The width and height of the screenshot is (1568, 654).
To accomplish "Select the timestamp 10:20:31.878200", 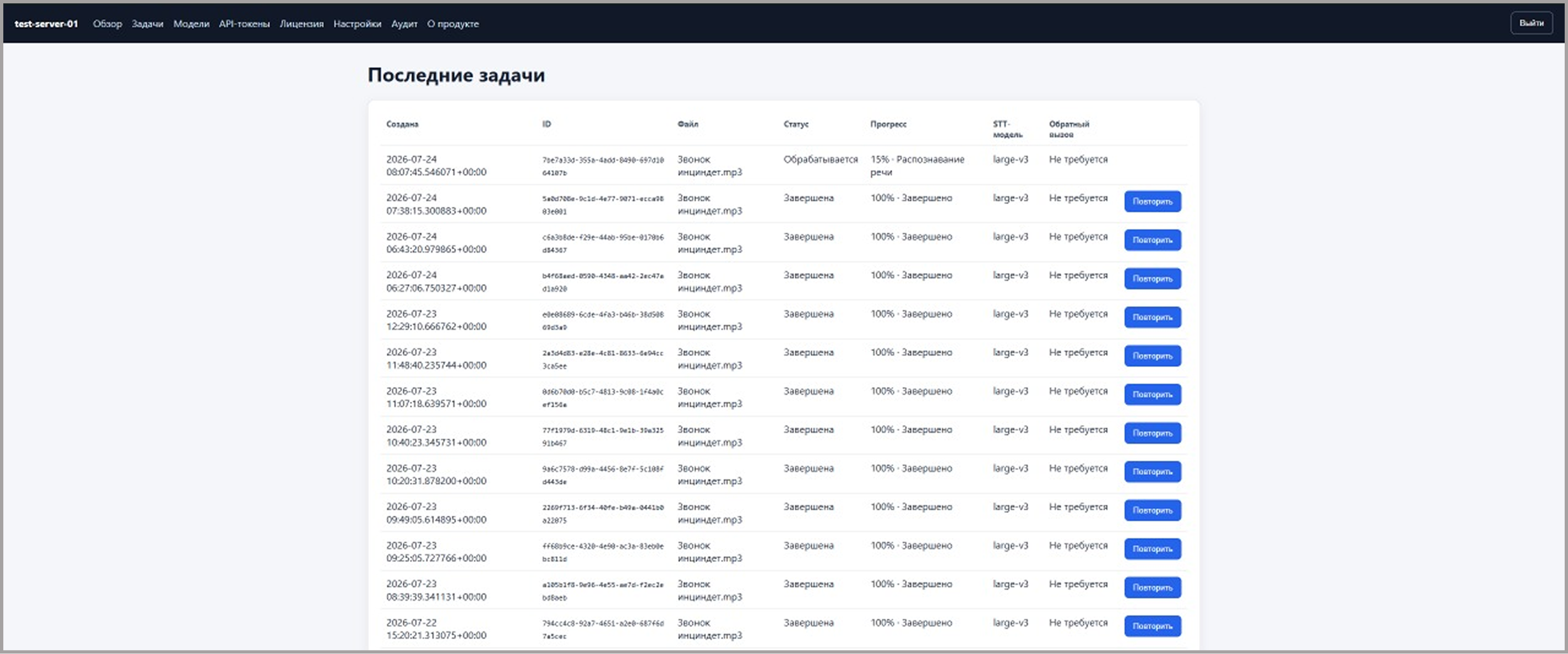I will pos(436,481).
